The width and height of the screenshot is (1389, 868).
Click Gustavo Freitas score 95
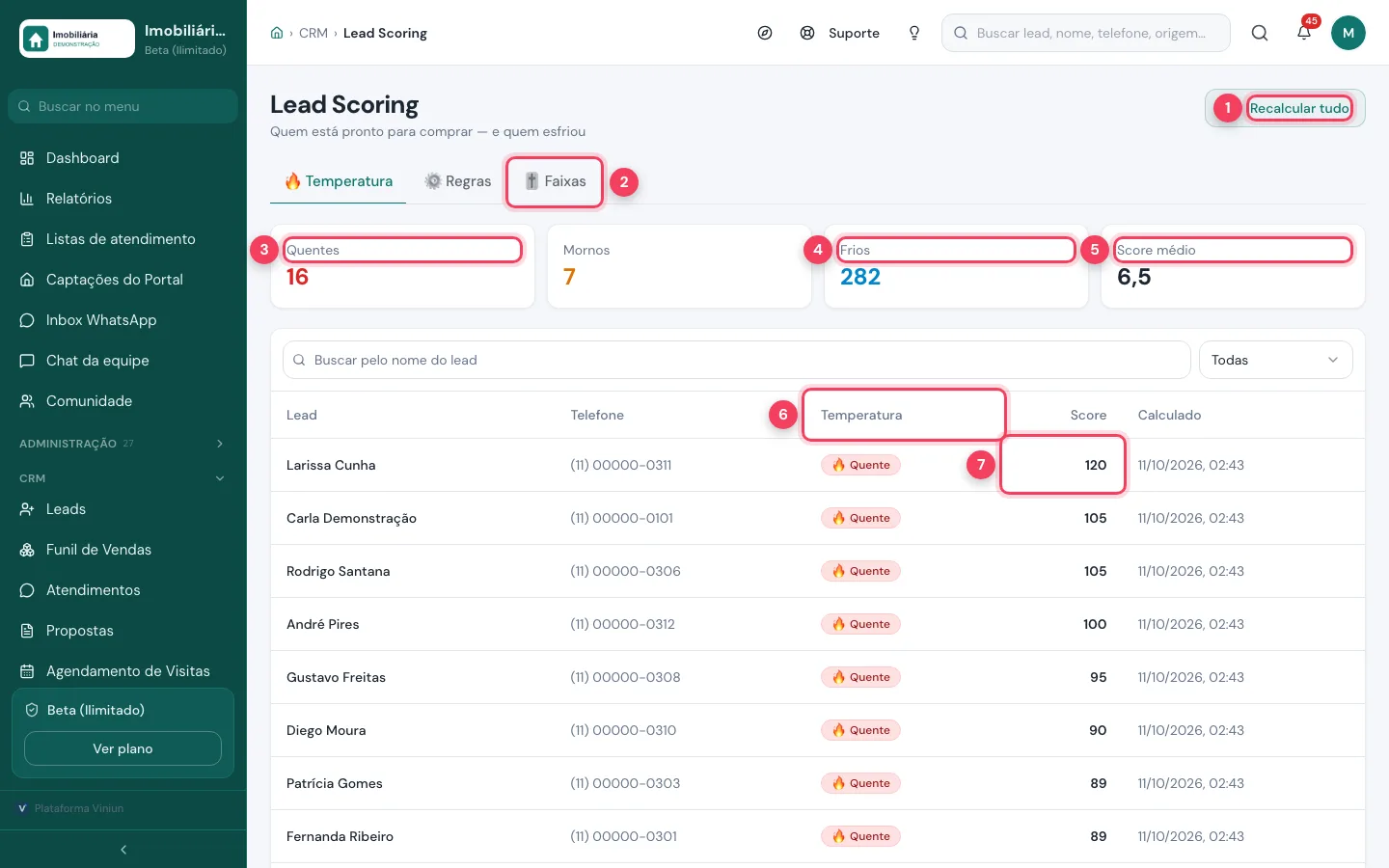pyautogui.click(x=1098, y=677)
